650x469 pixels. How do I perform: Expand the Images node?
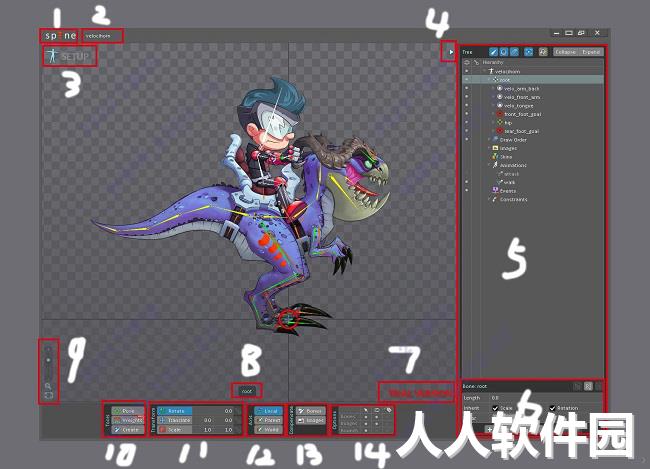489,148
